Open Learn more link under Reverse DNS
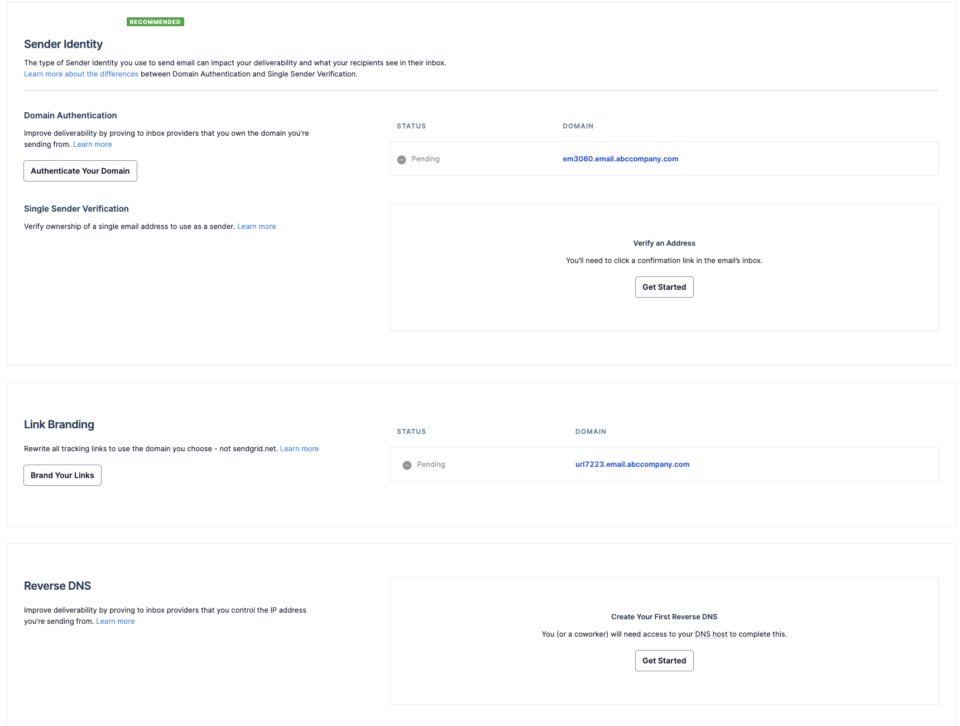Screen dimensions: 960x726 [115, 621]
